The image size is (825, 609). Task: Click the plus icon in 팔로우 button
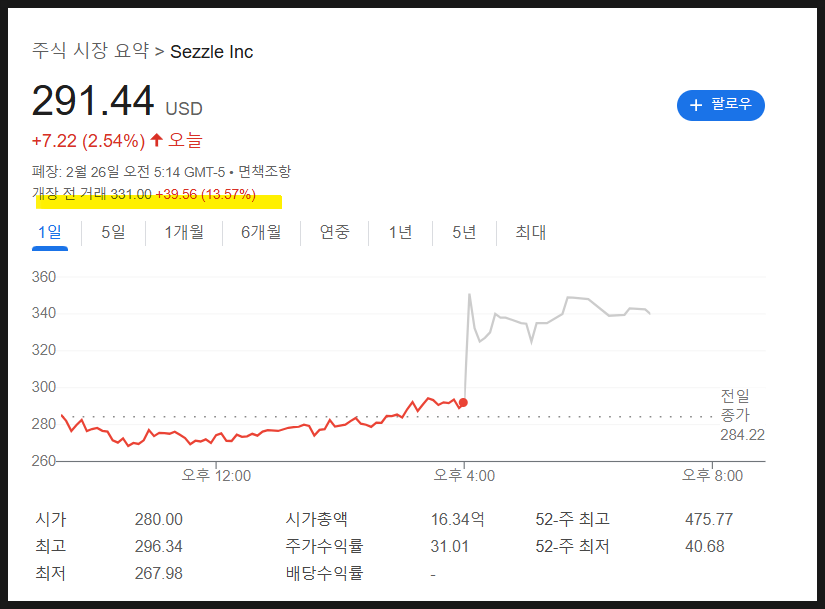click(x=696, y=104)
